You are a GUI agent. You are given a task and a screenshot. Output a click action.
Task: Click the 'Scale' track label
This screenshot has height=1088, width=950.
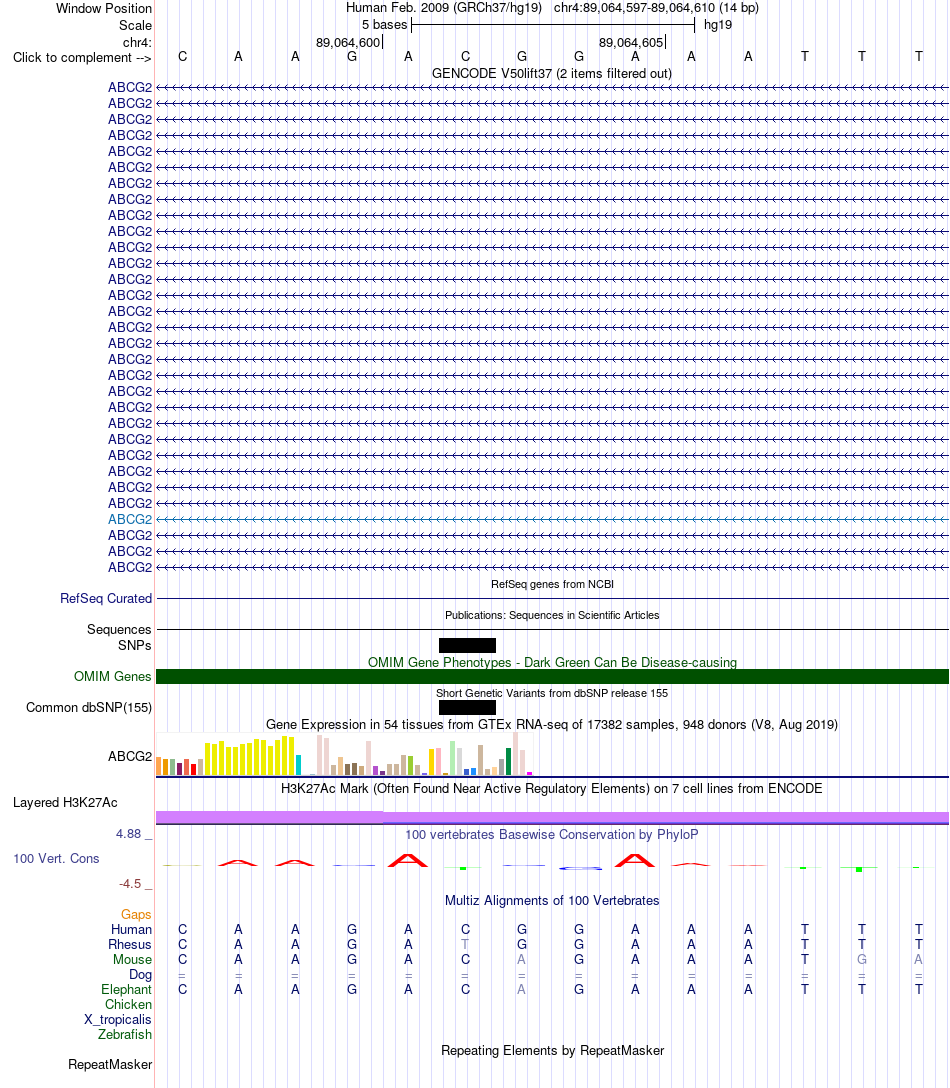[x=135, y=26]
